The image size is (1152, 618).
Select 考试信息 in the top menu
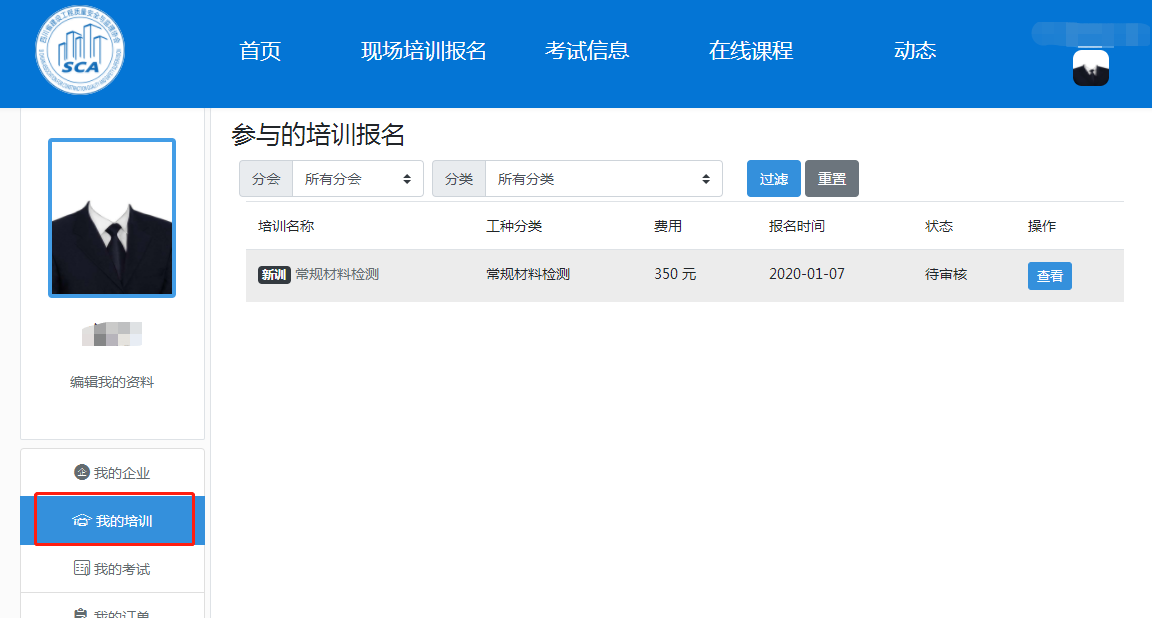point(587,51)
